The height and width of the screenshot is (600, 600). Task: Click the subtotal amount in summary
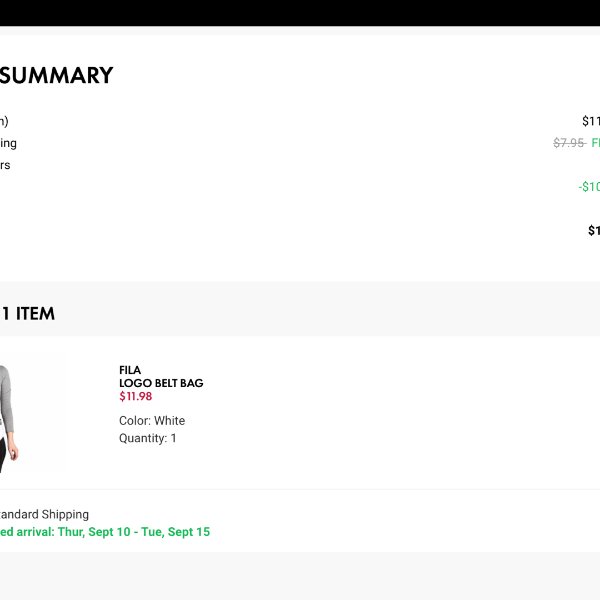pos(591,121)
